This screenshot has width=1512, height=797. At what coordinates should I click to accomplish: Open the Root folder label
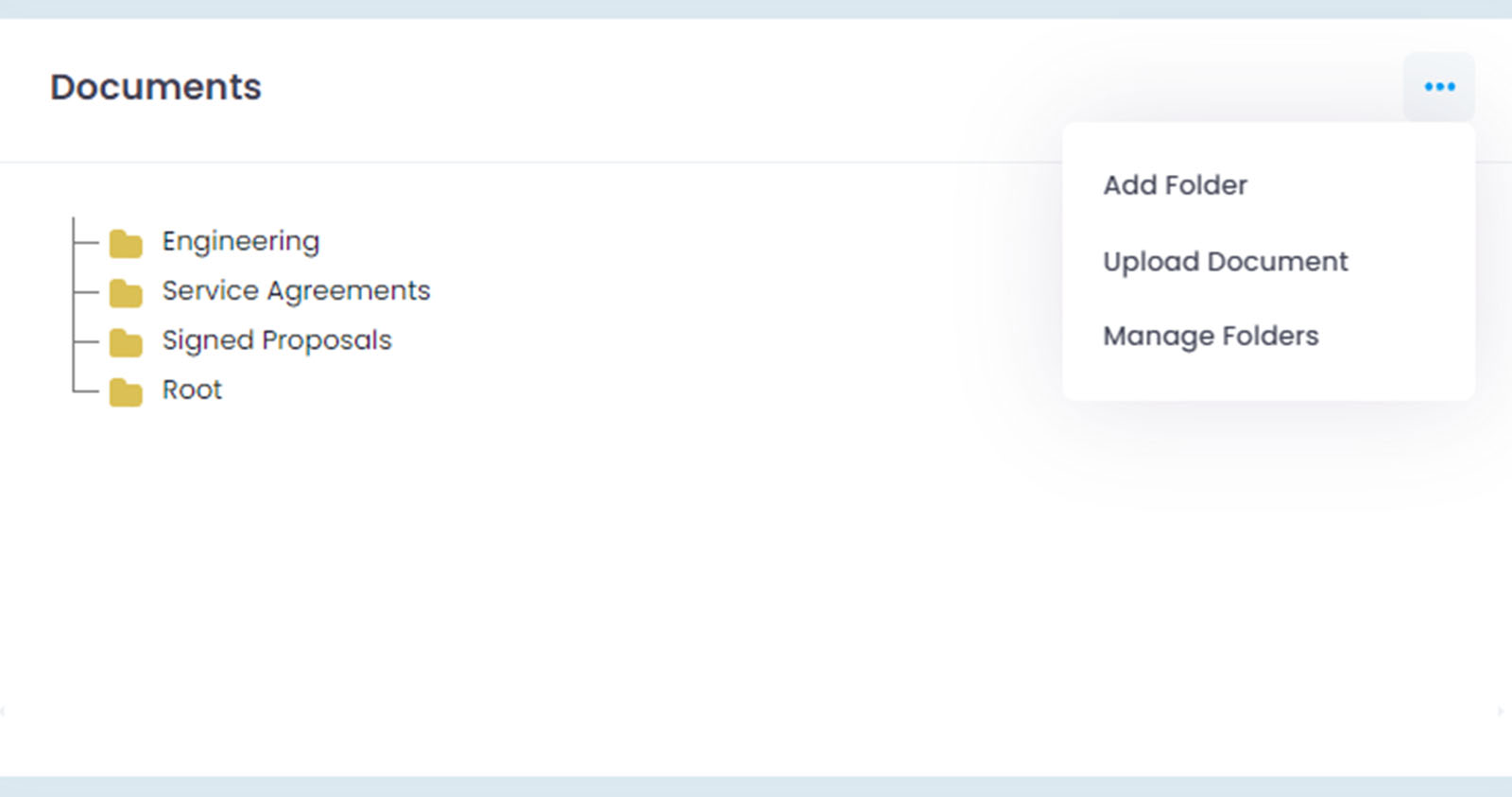tap(192, 390)
